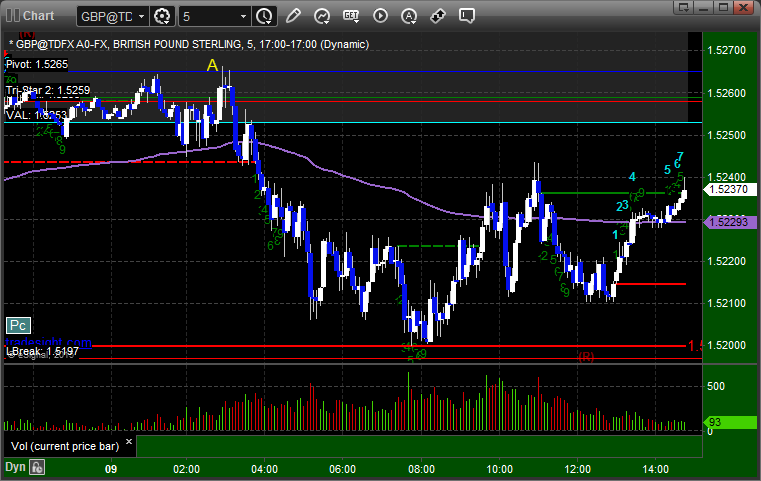Toggle the Dyn lock icon
This screenshot has height=481, width=761.
pos(37,467)
